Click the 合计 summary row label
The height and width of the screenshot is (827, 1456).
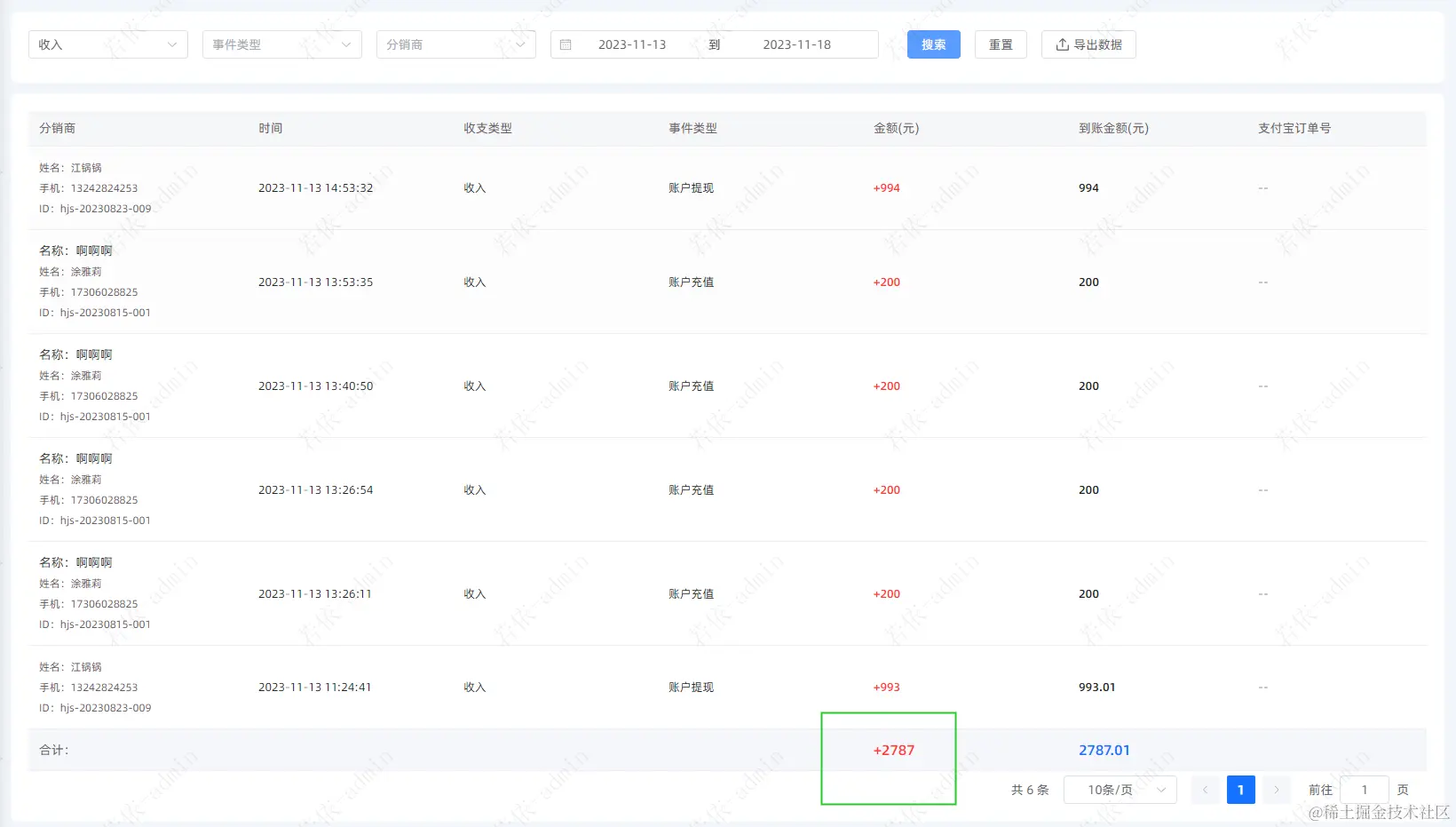click(54, 751)
